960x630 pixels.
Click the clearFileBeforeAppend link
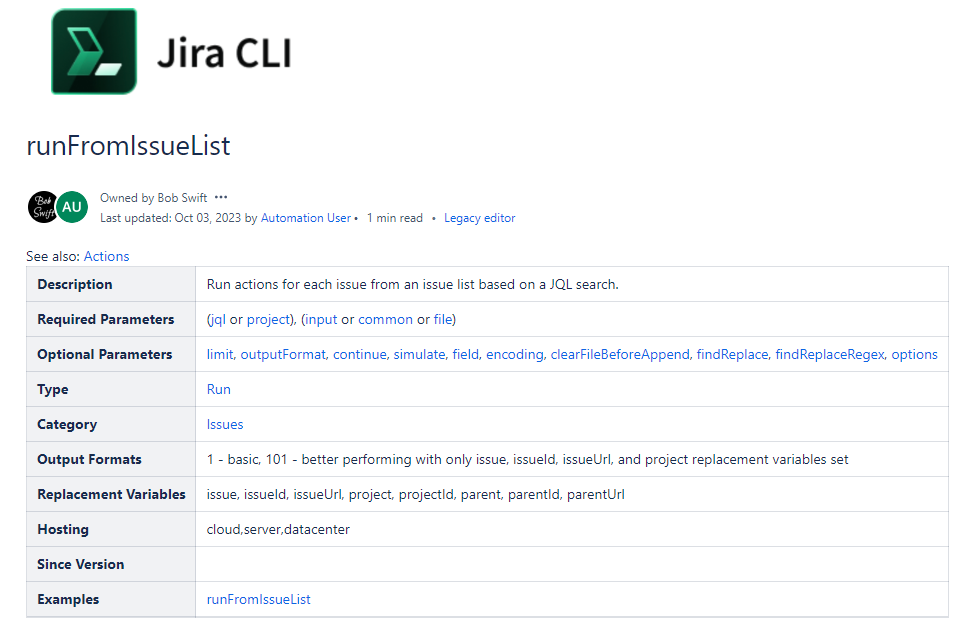620,354
